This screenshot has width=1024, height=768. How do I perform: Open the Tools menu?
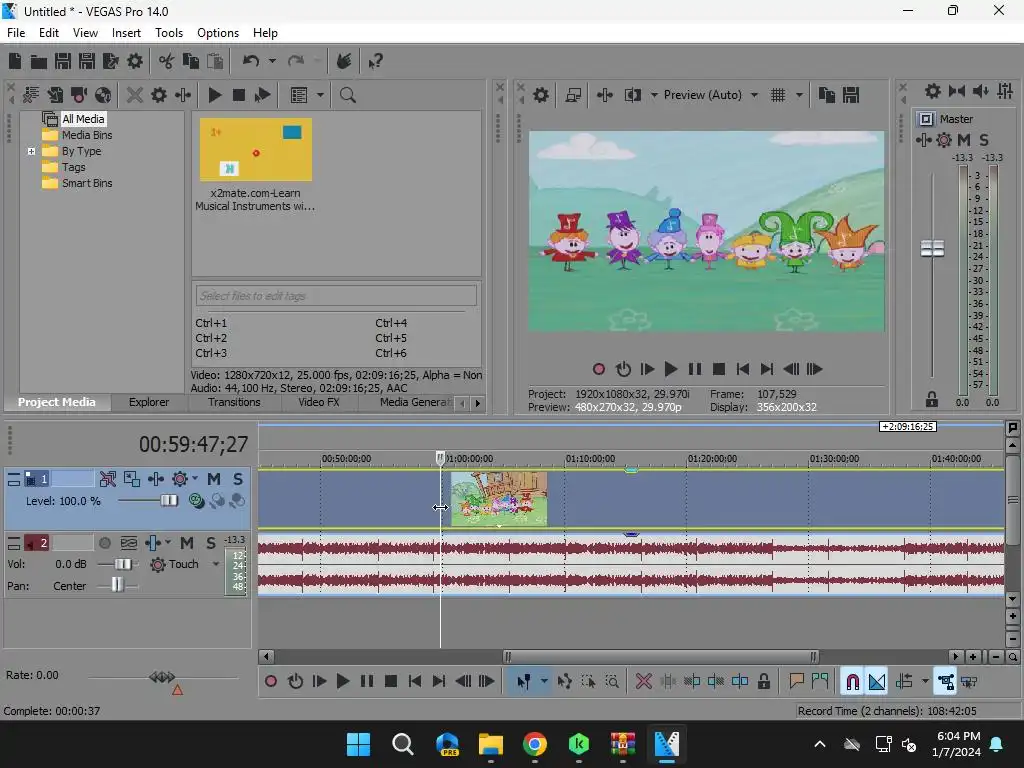(168, 33)
